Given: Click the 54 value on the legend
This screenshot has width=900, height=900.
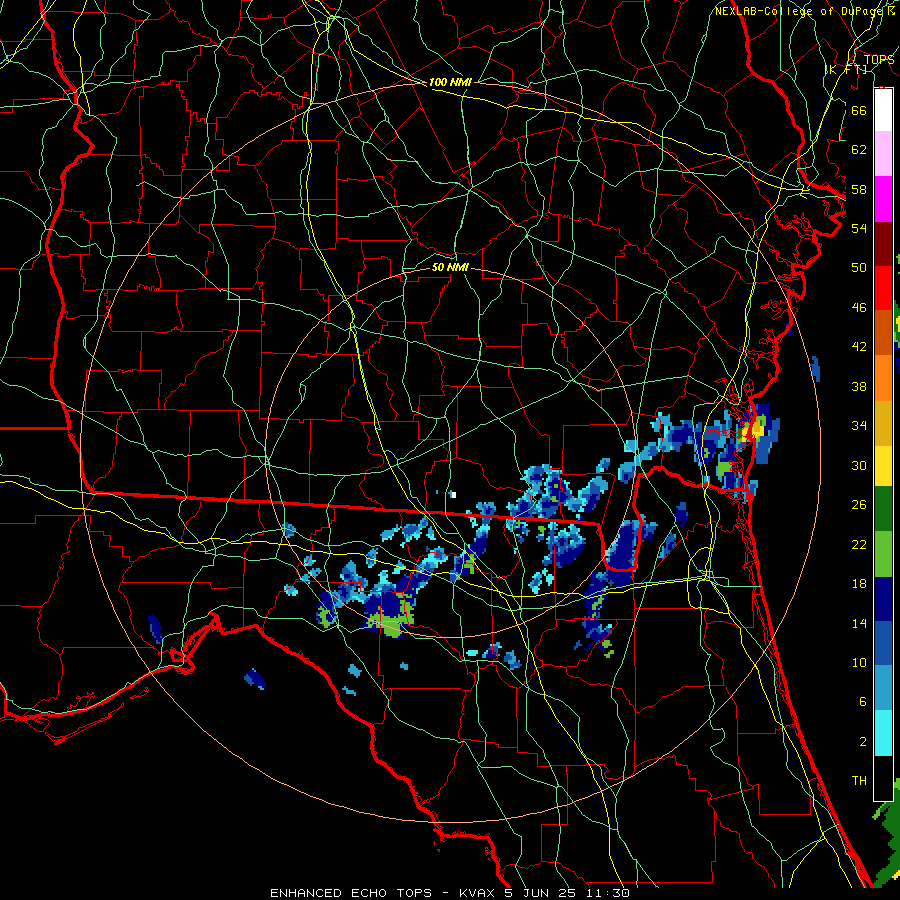Looking at the screenshot, I should pos(859,228).
